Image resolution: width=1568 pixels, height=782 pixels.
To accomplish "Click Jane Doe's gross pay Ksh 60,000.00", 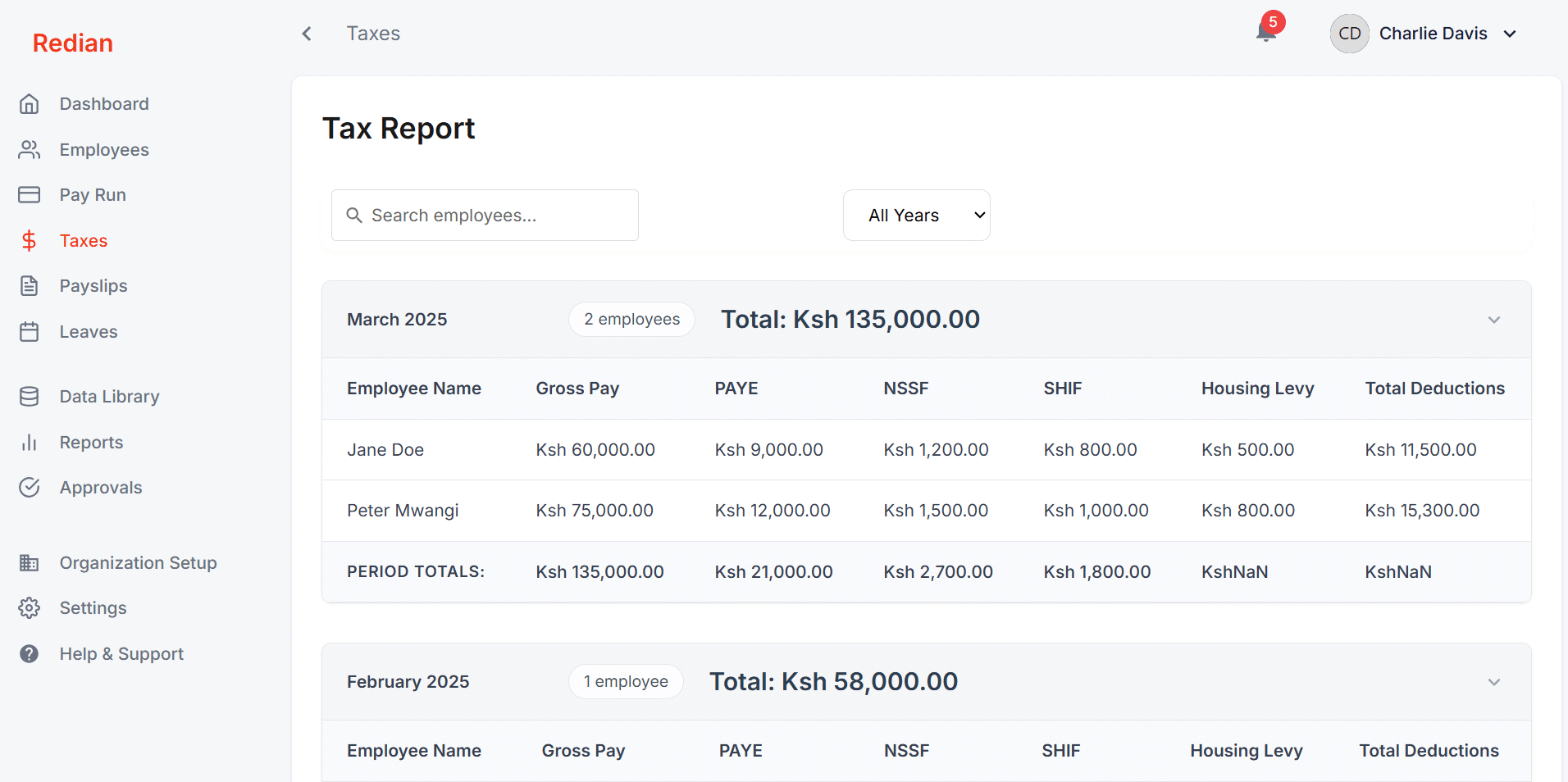I will pyautogui.click(x=595, y=450).
